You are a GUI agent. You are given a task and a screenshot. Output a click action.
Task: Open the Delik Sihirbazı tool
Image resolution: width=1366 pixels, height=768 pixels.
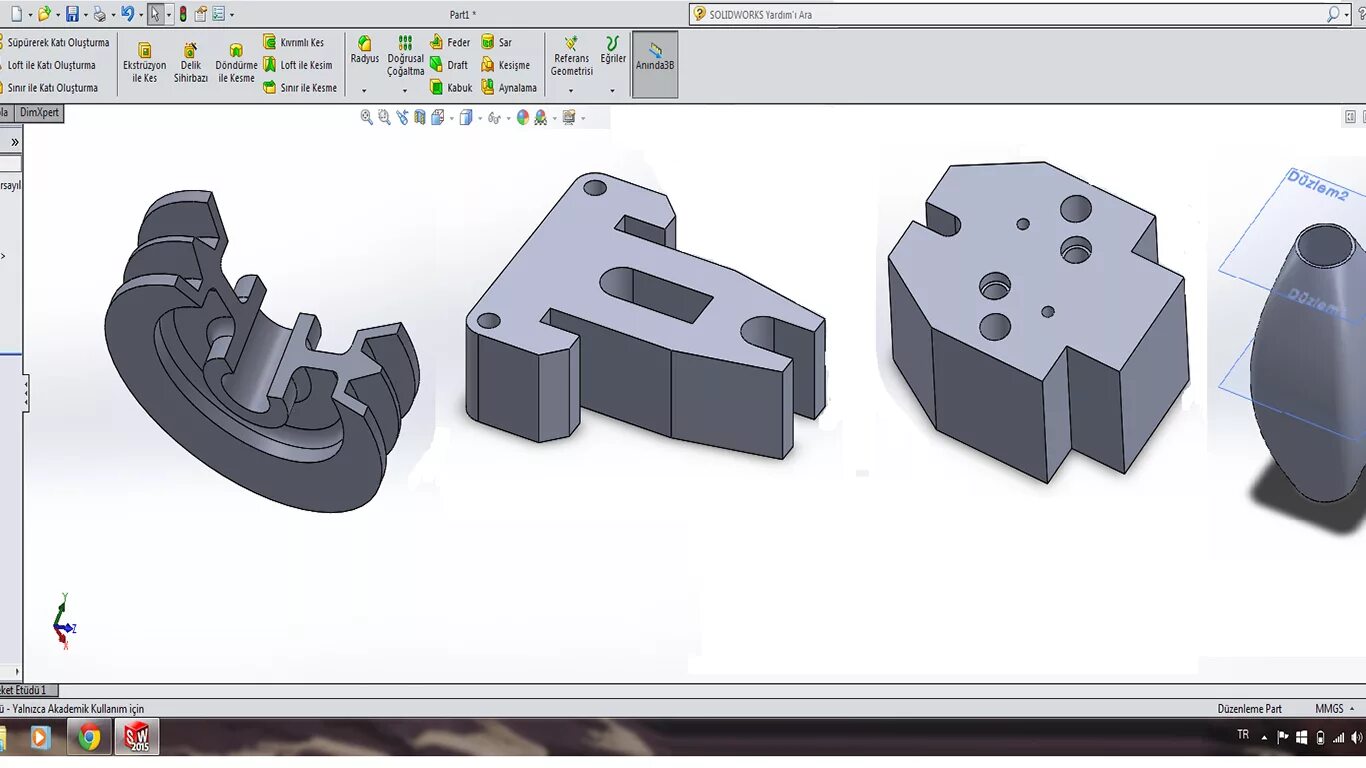click(191, 63)
